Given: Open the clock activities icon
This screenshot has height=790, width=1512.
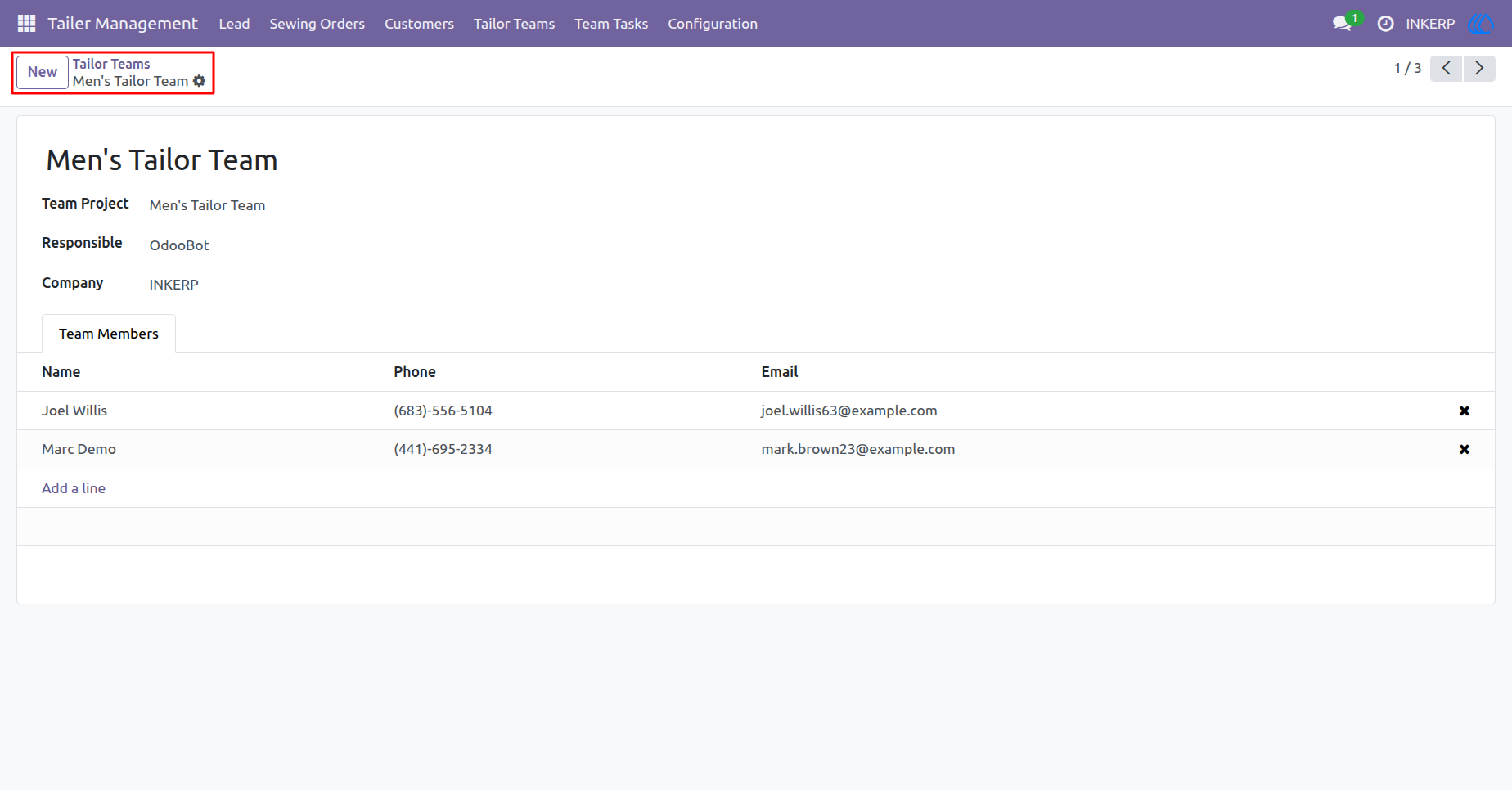Looking at the screenshot, I should (1385, 24).
